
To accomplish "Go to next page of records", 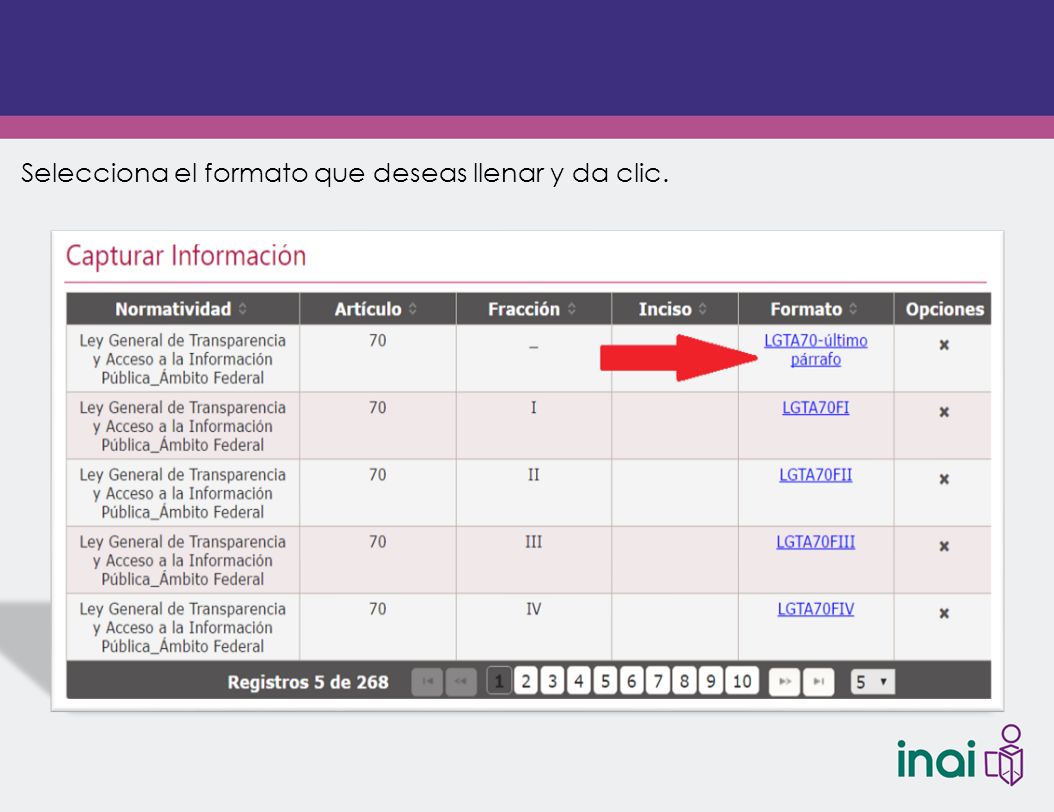I will click(x=784, y=682).
